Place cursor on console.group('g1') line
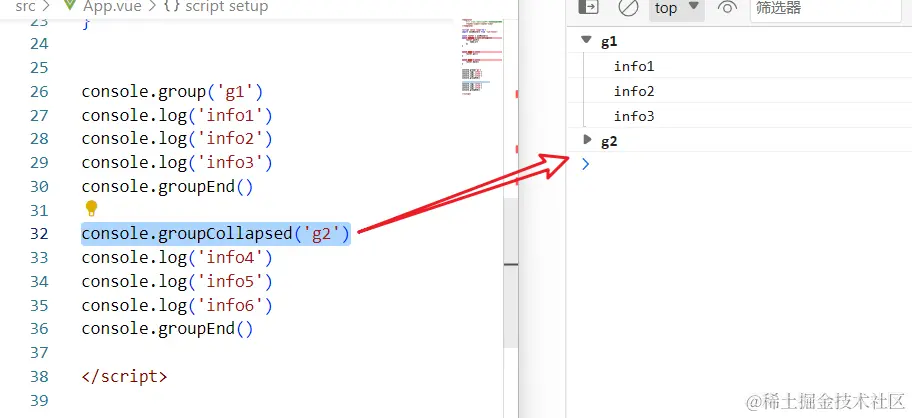Image resolution: width=912 pixels, height=418 pixels. coord(173,92)
